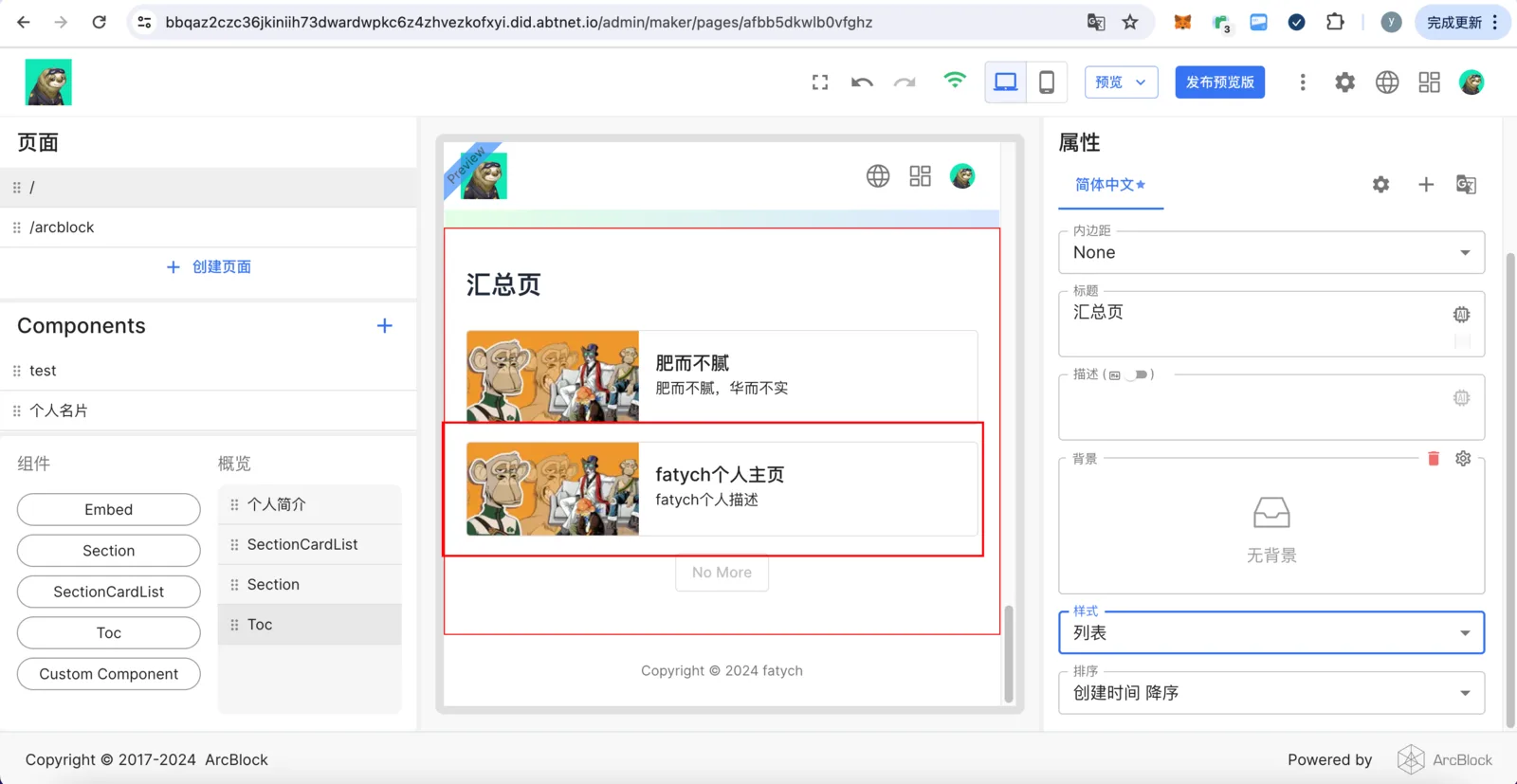The height and width of the screenshot is (784, 1517).
Task: Add an Embed component
Action: [109, 509]
